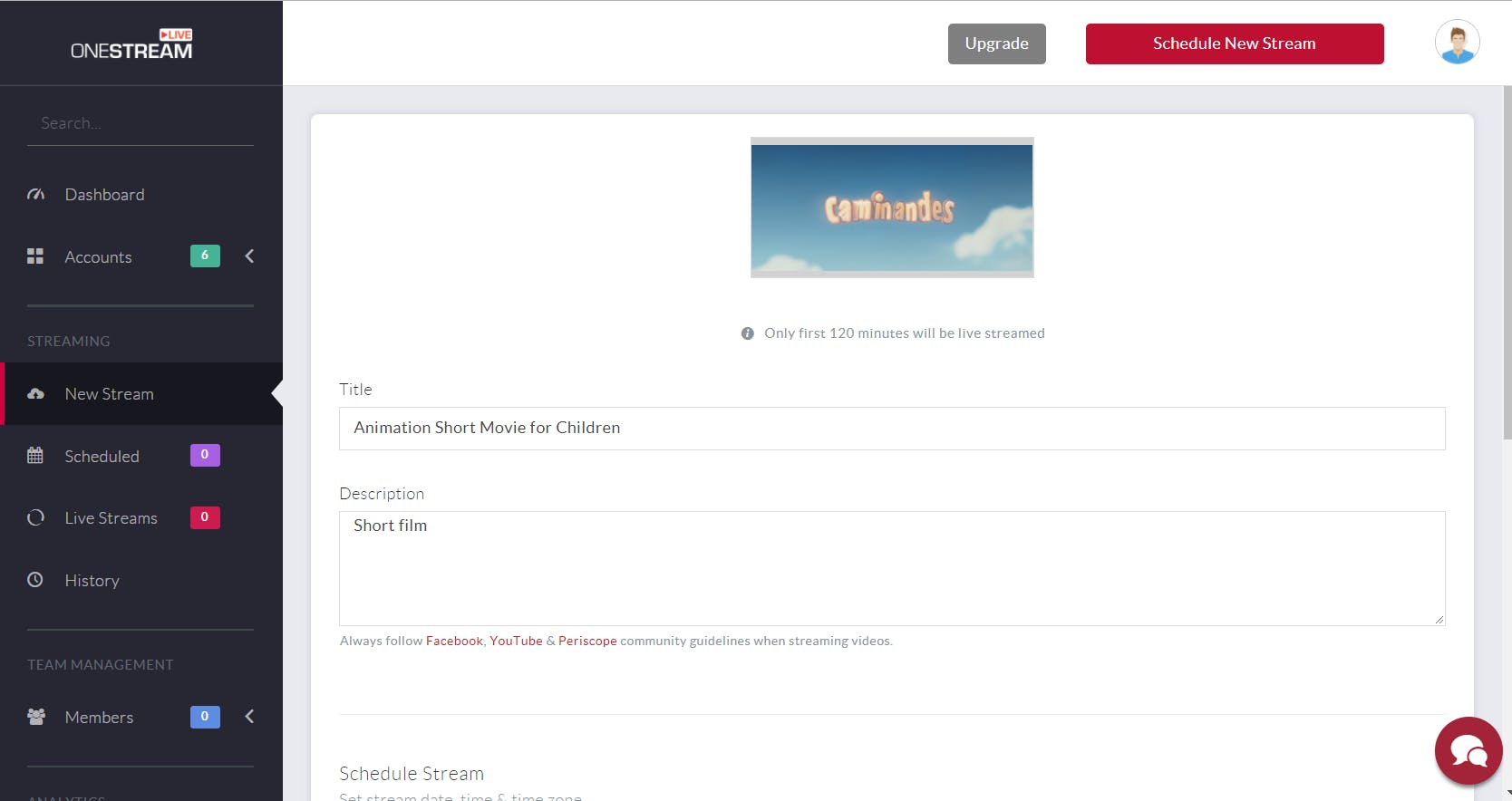Image resolution: width=1512 pixels, height=801 pixels.
Task: Expand the Accounts submenu chevron
Action: click(249, 256)
